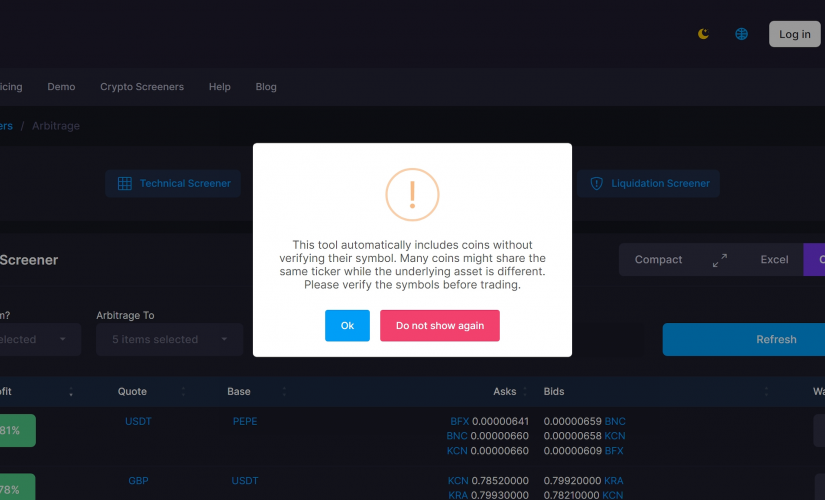
Task: Export the table with Excel
Action: coord(774,260)
